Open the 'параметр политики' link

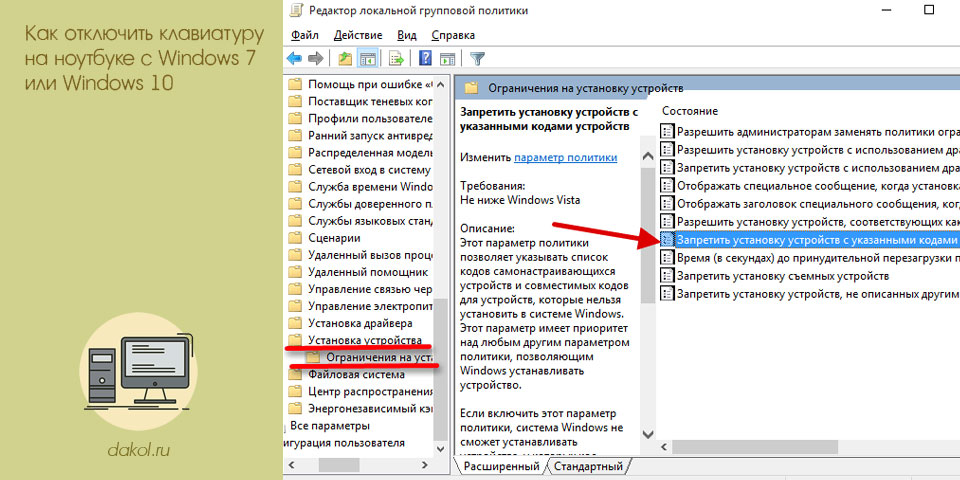pos(565,157)
